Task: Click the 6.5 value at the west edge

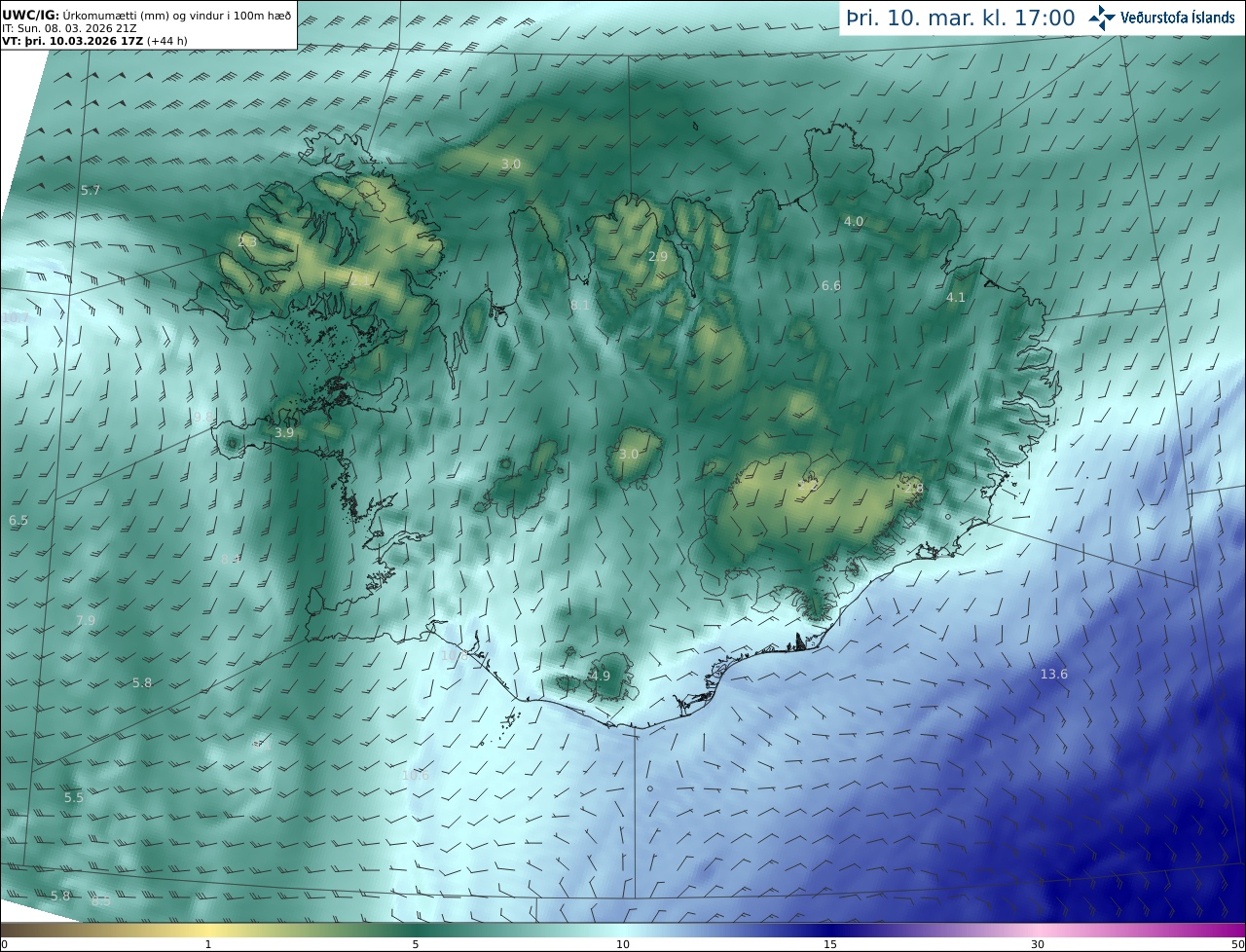Action: 18,522
